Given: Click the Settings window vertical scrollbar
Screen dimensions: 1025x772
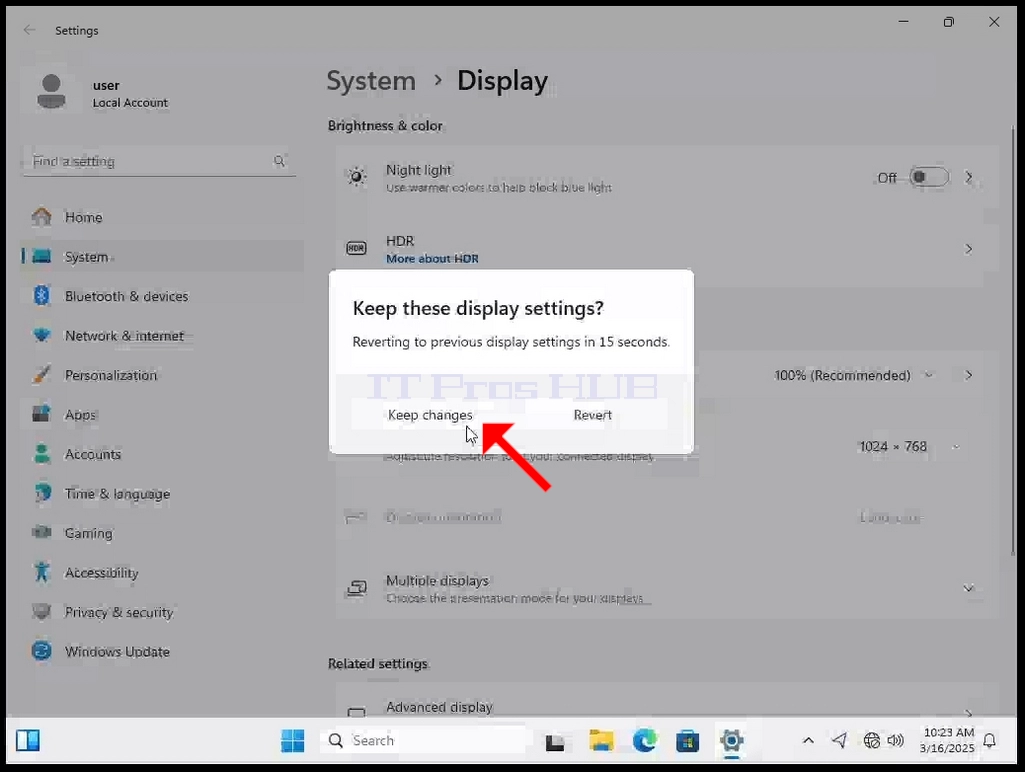Looking at the screenshot, I should point(1014,340).
